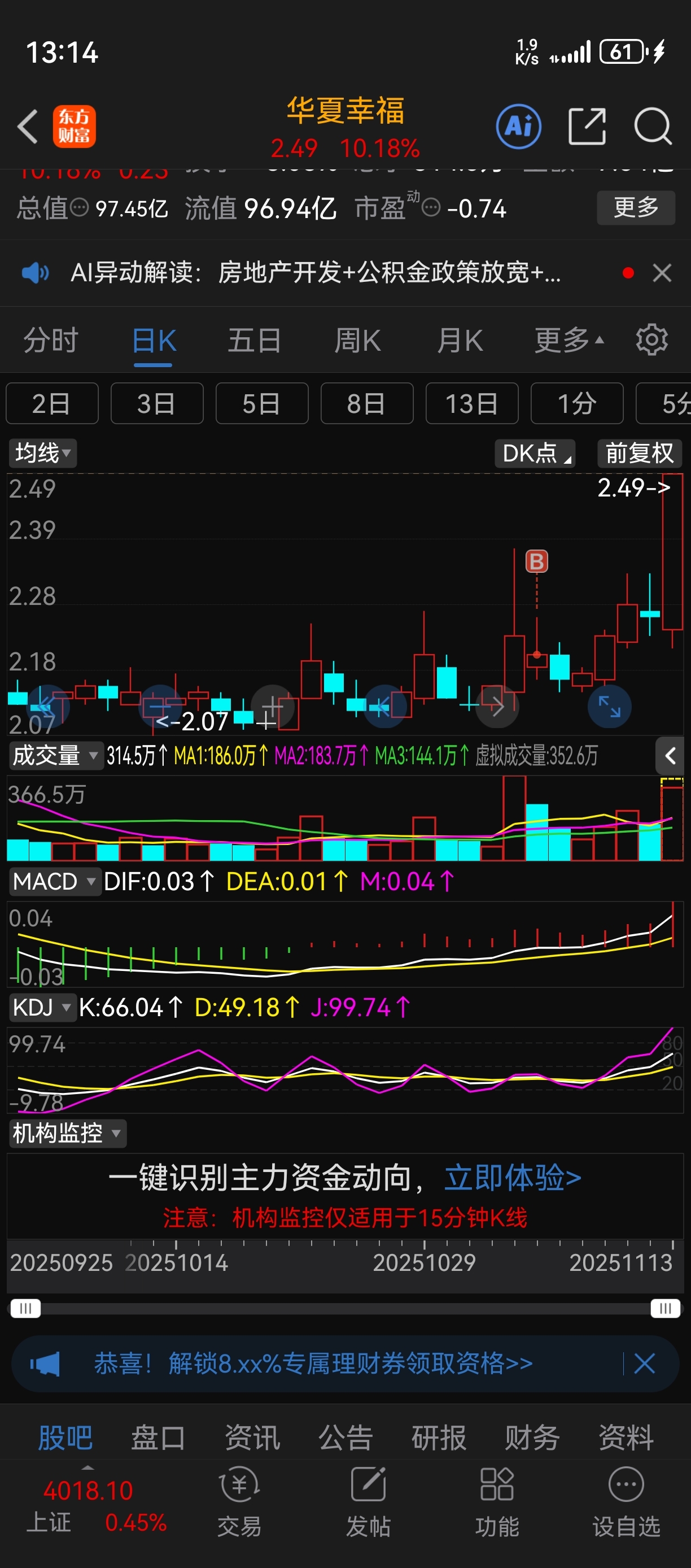Open the MACD indicator dropdown
The height and width of the screenshot is (1568, 691).
tap(55, 881)
